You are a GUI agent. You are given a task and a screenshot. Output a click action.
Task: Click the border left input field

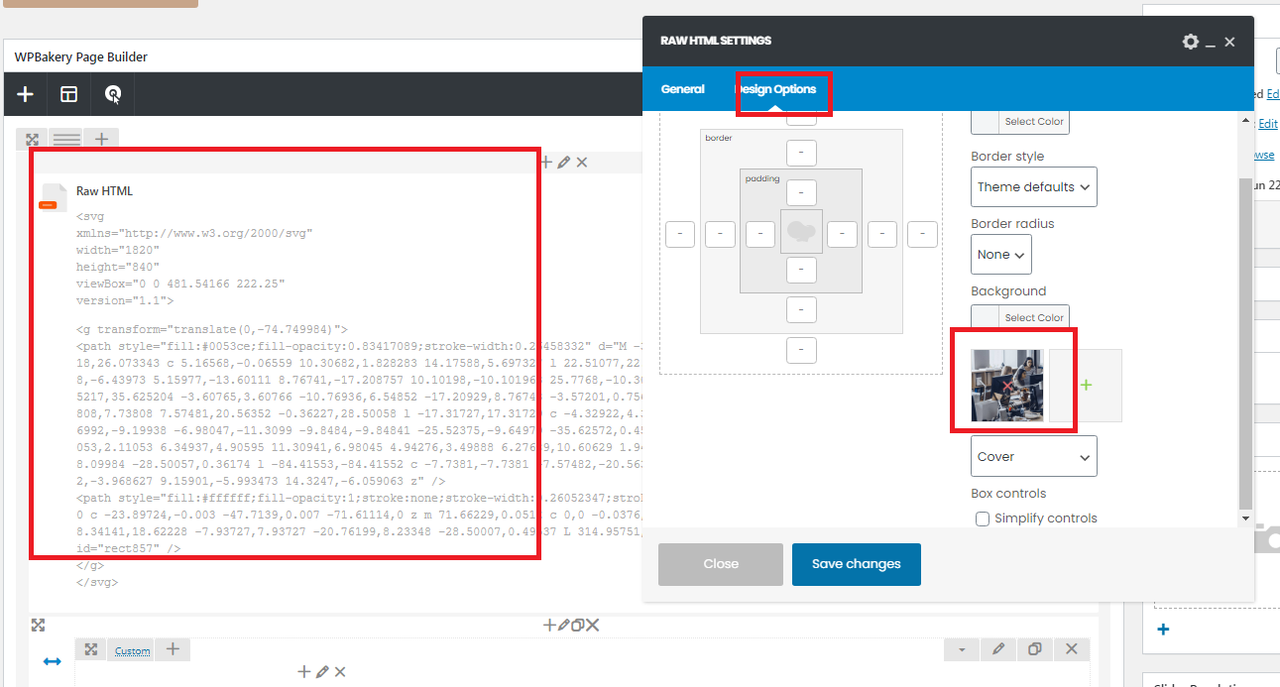[x=720, y=234]
